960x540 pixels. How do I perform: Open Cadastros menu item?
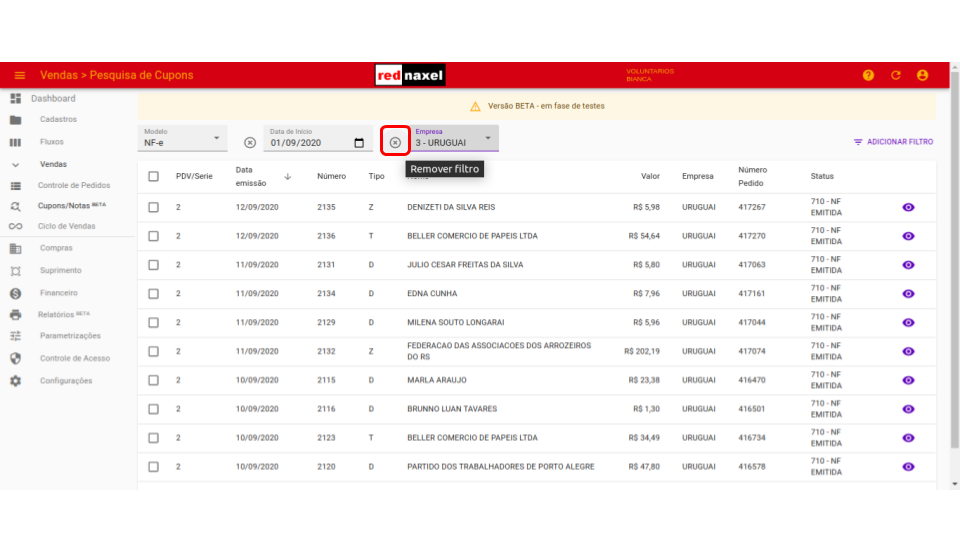[58, 119]
